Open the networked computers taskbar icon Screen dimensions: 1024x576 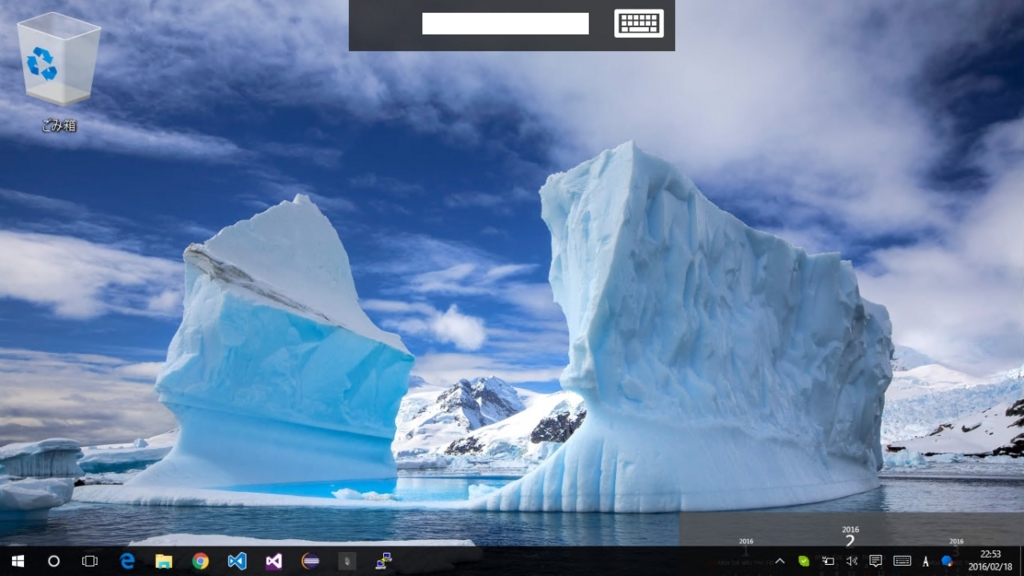tap(383, 561)
